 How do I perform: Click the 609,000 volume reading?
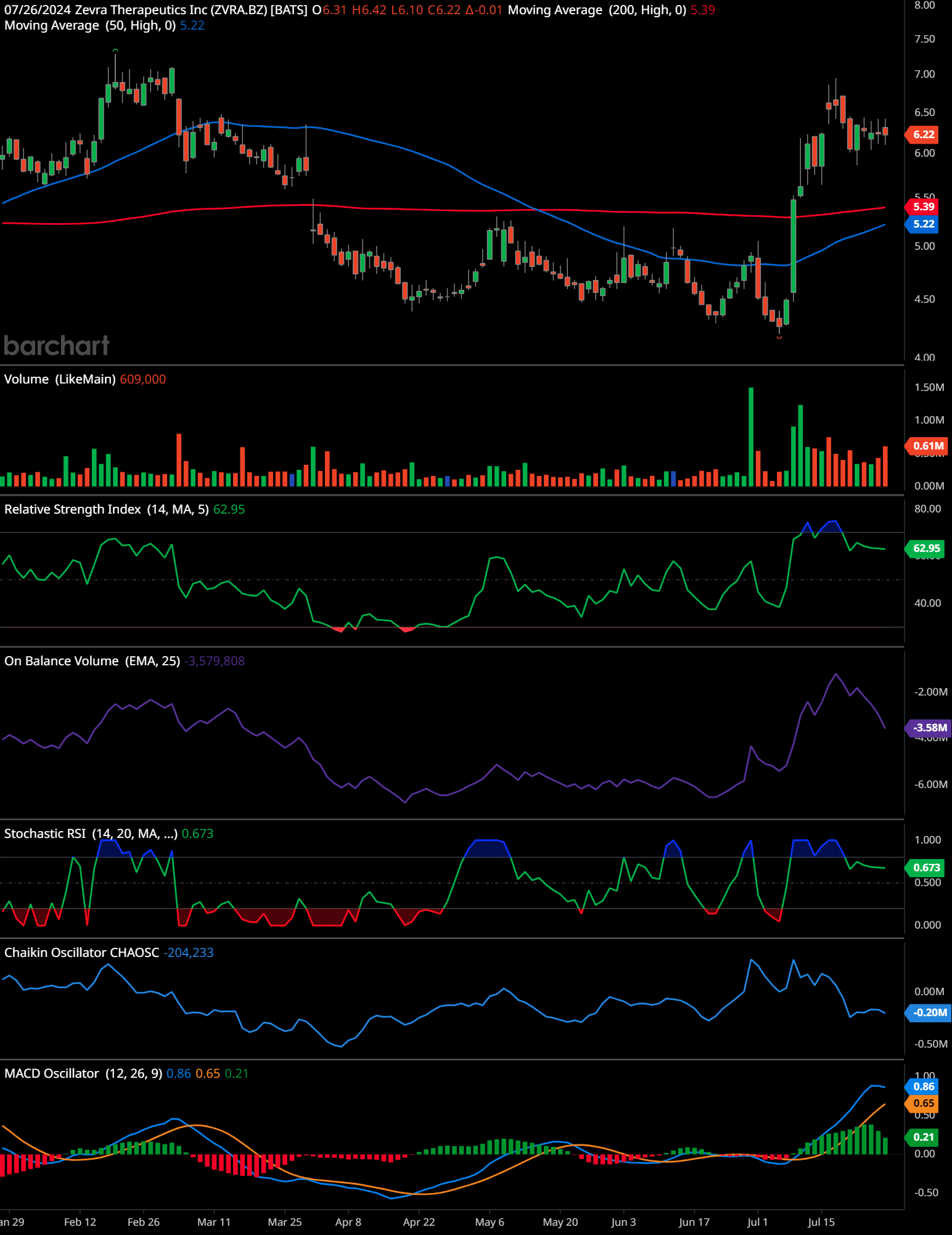pos(143,379)
